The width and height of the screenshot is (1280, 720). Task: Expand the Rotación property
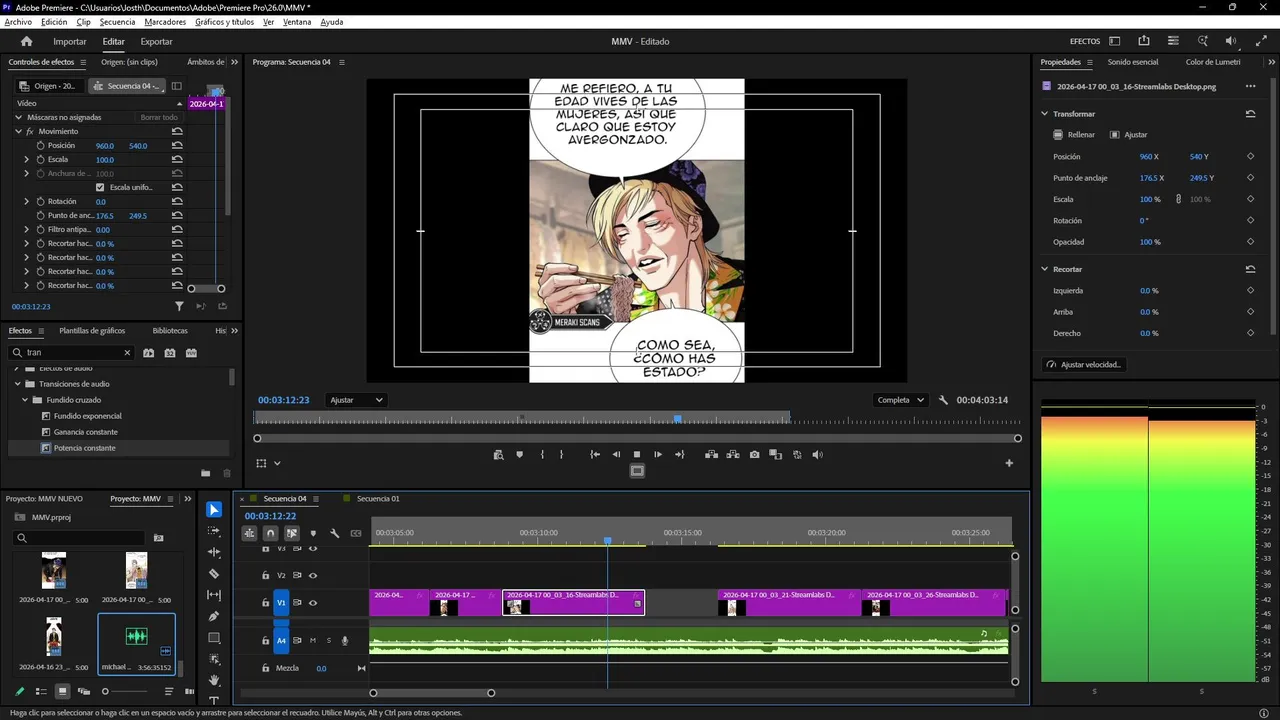click(27, 202)
